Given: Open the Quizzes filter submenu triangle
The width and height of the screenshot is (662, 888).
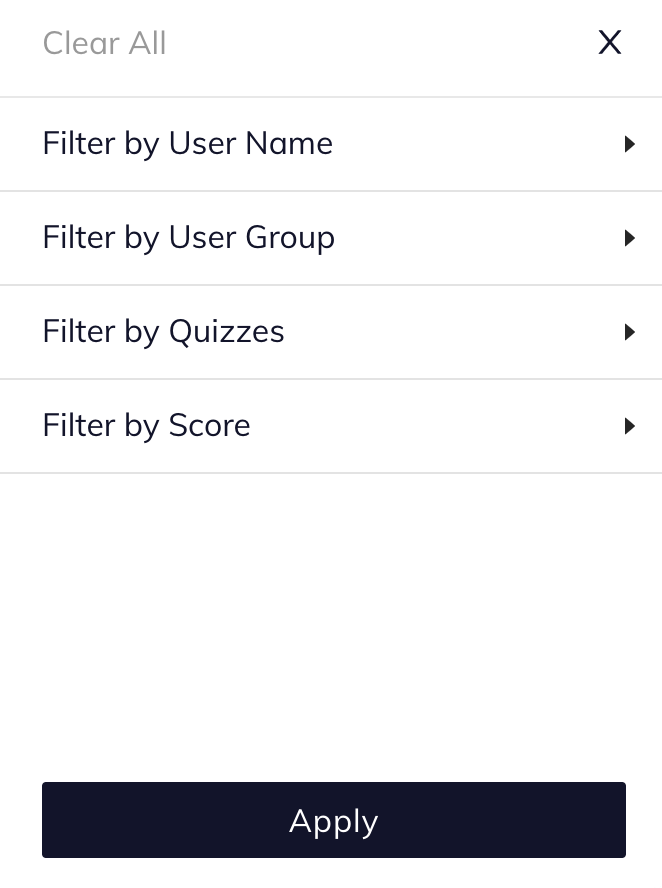Looking at the screenshot, I should pyautogui.click(x=629, y=332).
